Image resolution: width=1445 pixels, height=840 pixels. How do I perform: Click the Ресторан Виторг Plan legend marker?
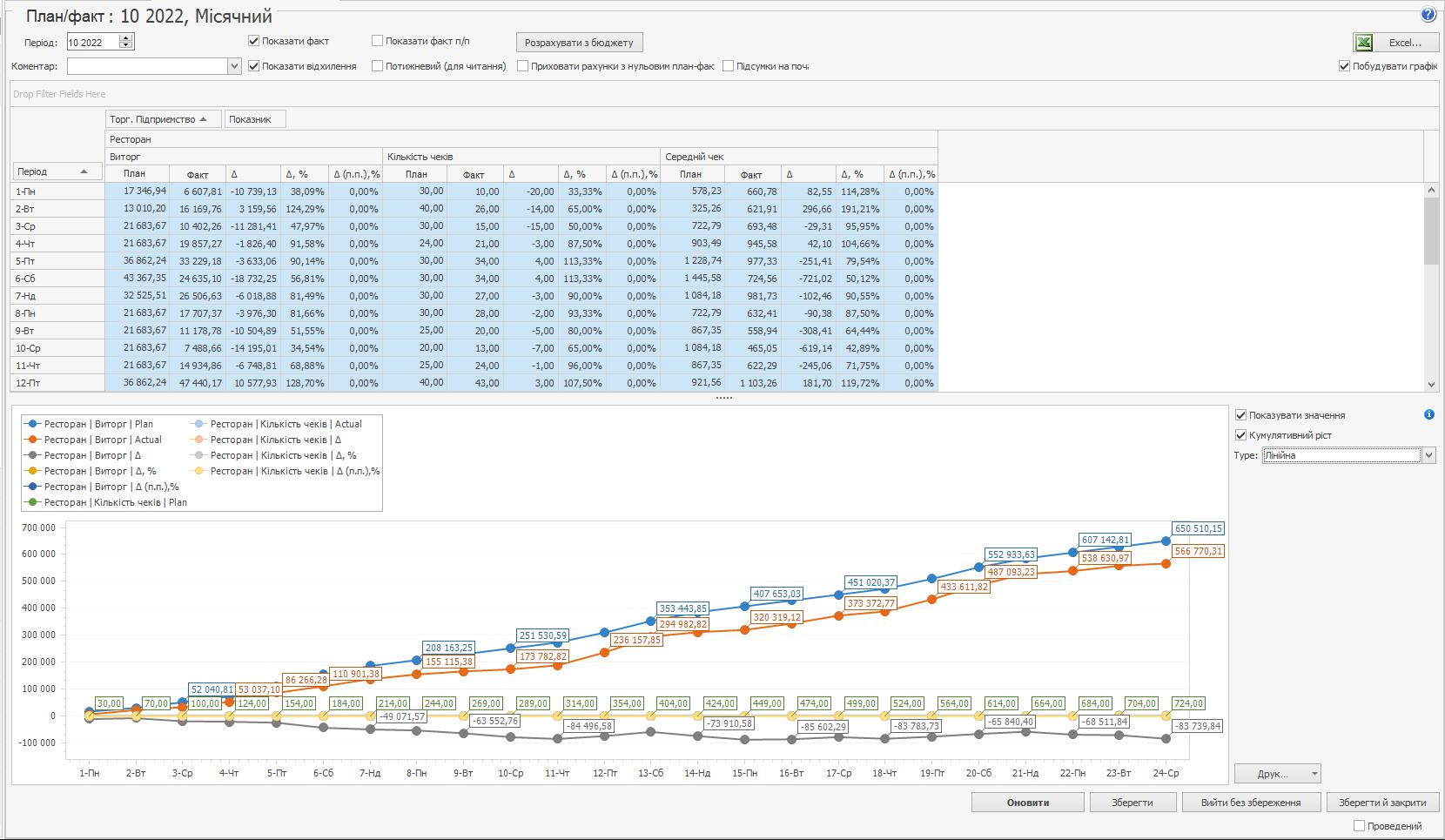coord(33,424)
